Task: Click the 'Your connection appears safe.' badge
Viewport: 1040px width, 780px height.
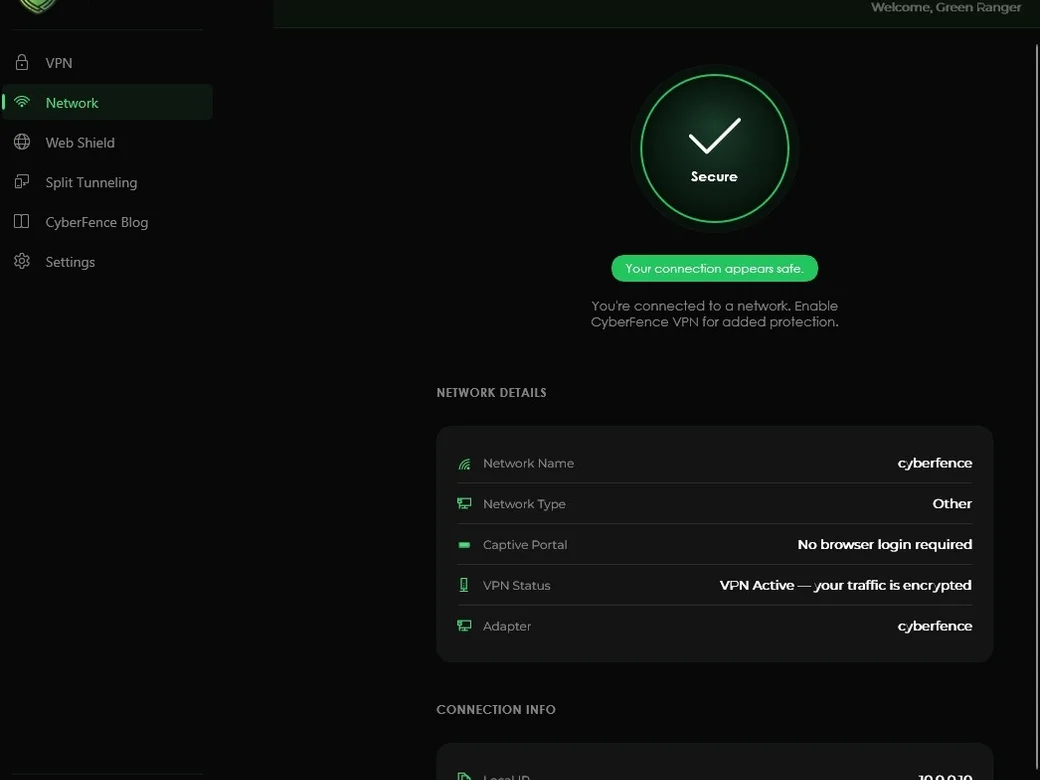Action: [x=714, y=268]
